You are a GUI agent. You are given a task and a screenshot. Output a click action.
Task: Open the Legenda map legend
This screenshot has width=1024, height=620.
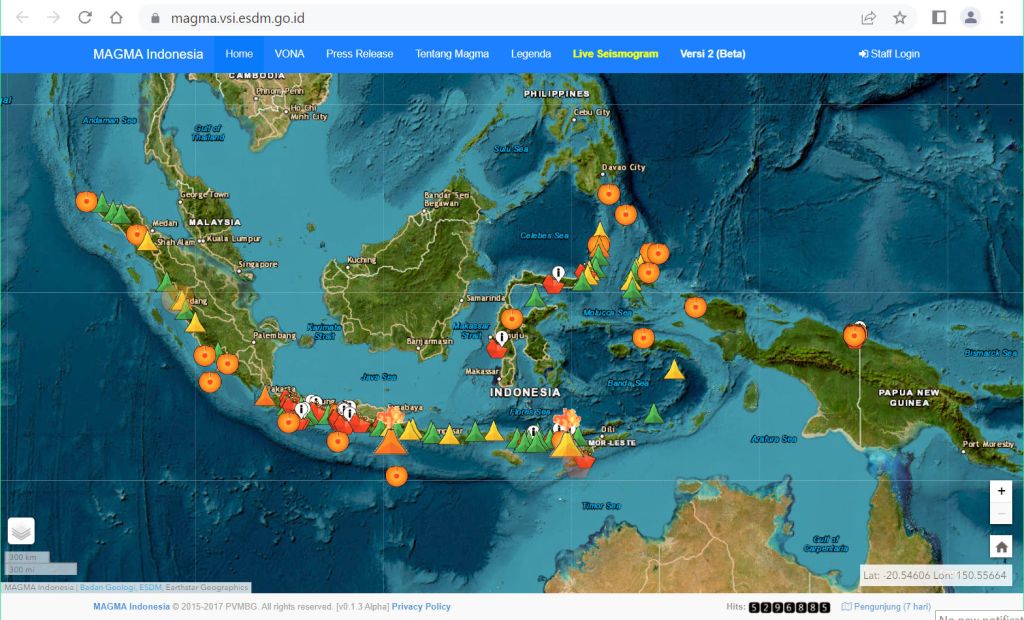tap(530, 54)
